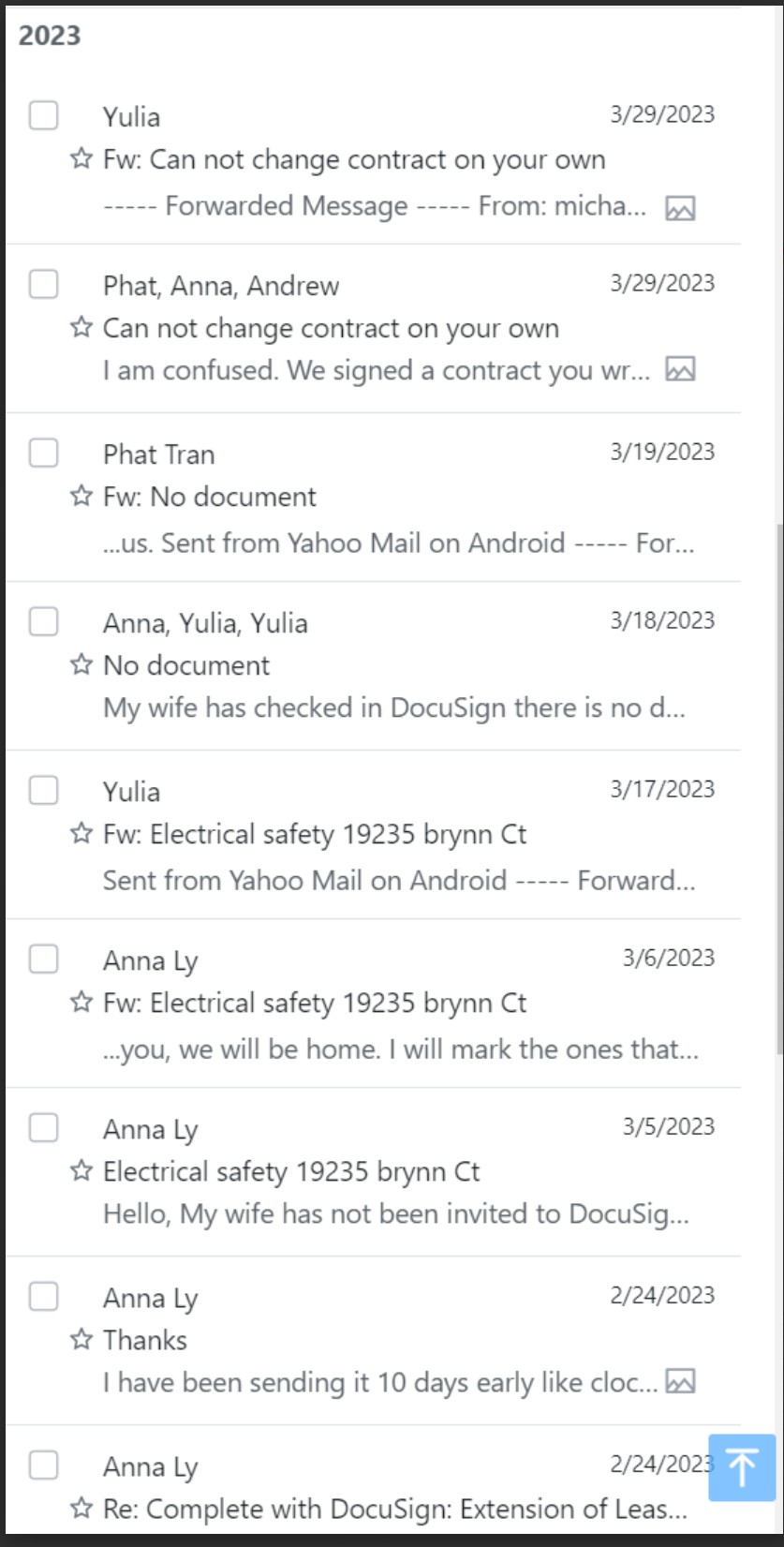Star the 'Thanks' email from Anna Ly
Image resolution: width=784 pixels, height=1547 pixels.
81,1340
